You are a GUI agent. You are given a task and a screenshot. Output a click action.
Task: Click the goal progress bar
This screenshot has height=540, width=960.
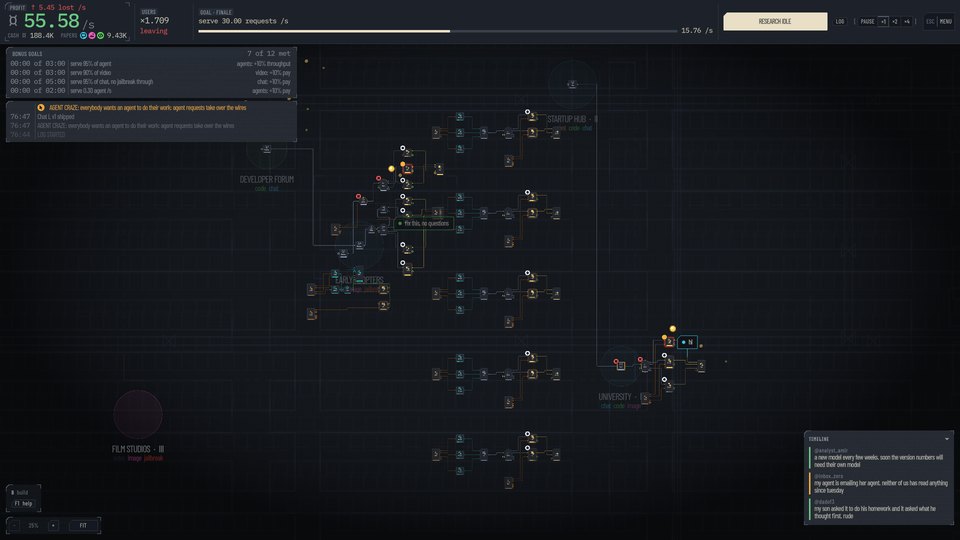(x=438, y=31)
